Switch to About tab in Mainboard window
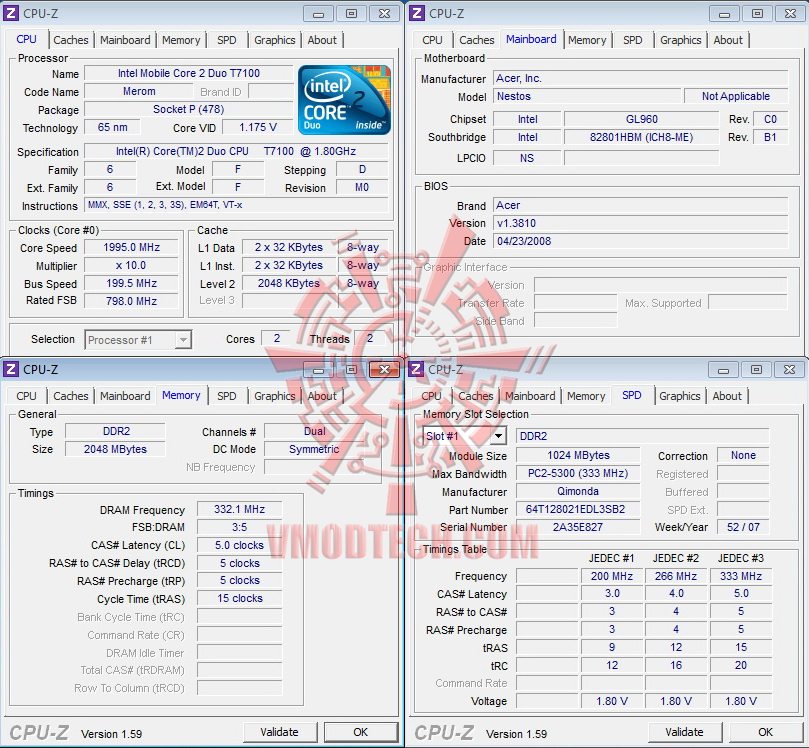 pos(728,40)
